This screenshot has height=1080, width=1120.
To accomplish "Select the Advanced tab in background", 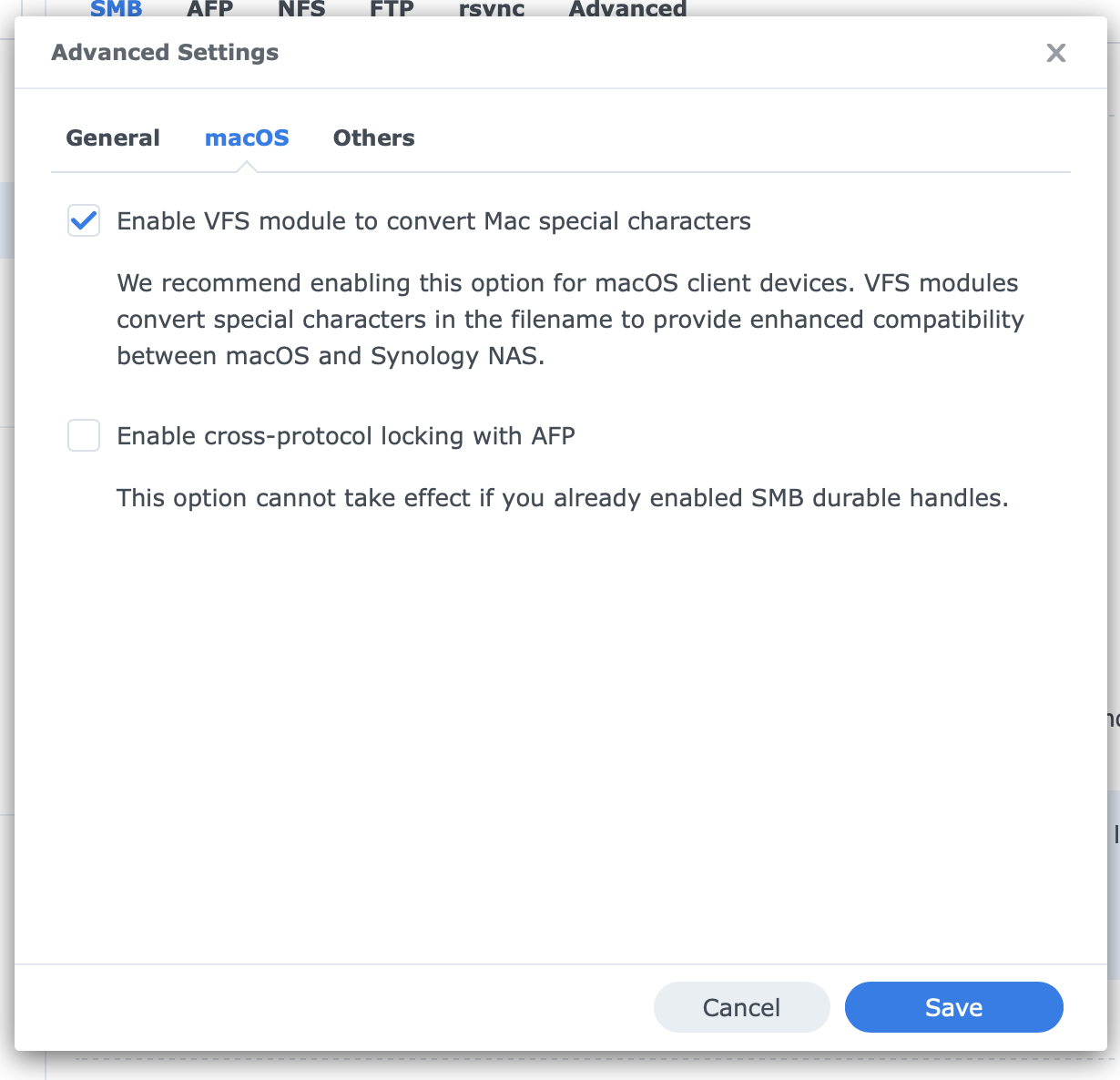I will [x=627, y=9].
